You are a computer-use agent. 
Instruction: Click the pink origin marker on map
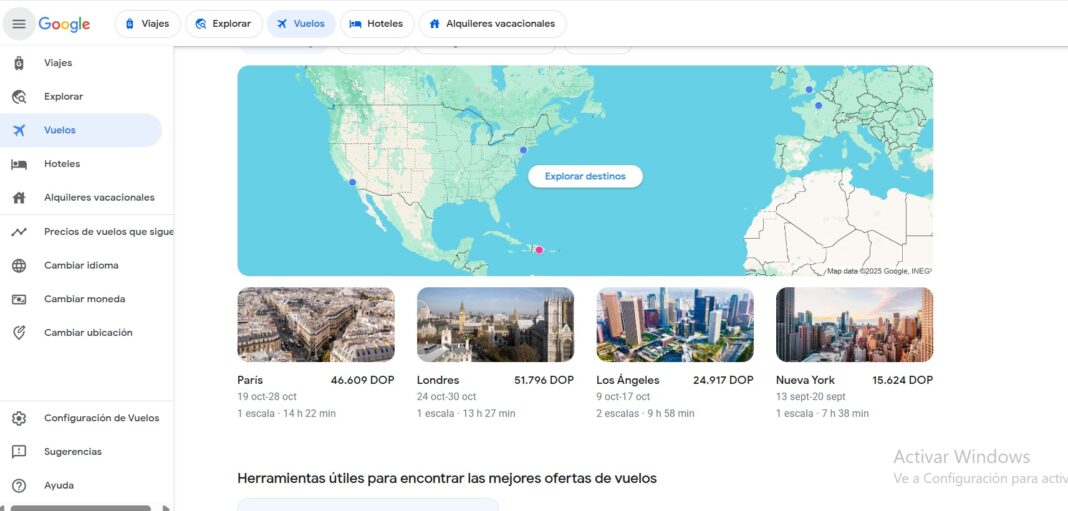point(539,250)
